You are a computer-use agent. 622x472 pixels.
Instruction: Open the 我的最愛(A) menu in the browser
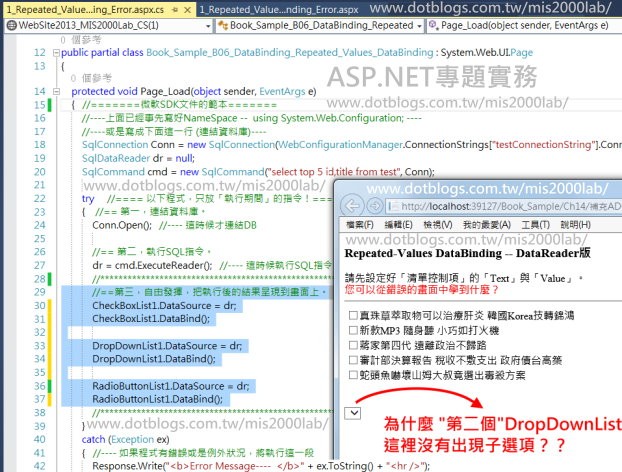[x=487, y=225]
